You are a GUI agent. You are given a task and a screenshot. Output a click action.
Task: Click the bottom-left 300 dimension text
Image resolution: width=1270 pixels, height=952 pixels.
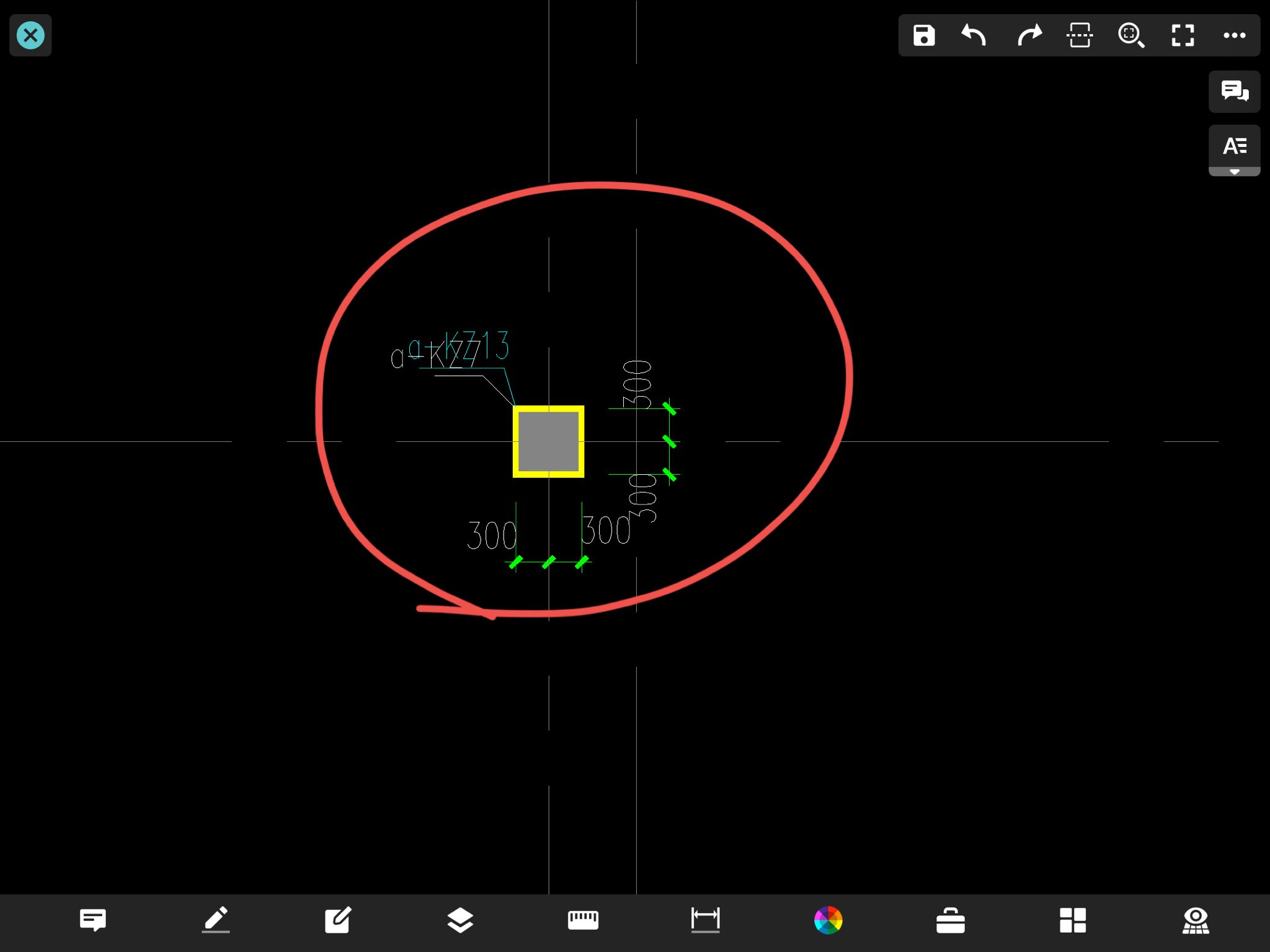[491, 536]
